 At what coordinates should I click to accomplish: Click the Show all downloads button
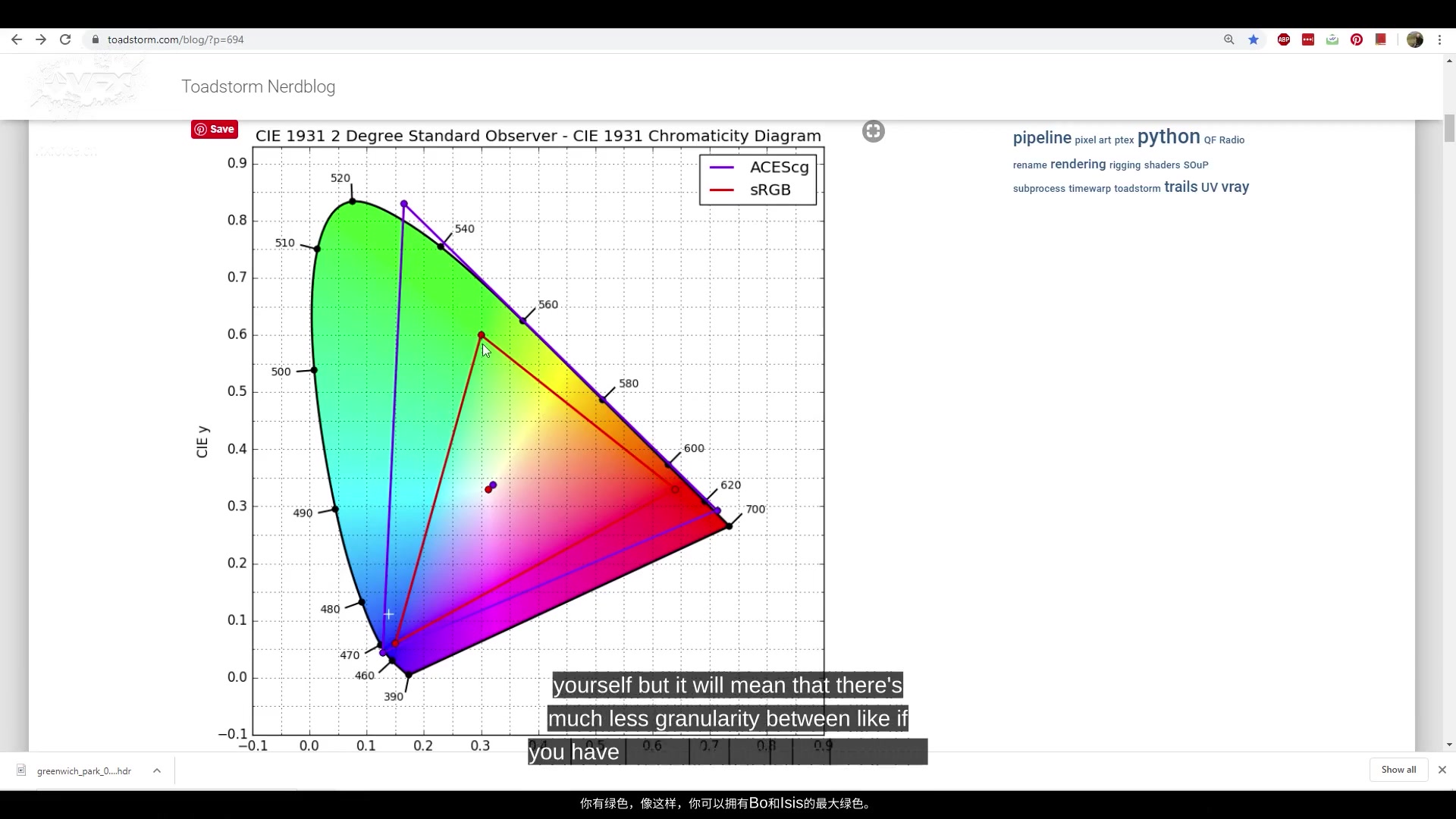coord(1398,770)
